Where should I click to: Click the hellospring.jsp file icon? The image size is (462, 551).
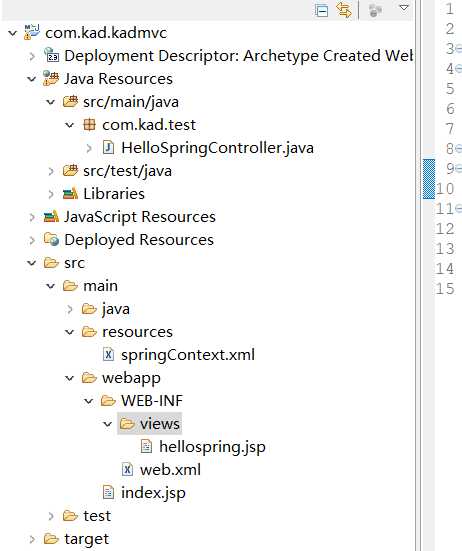pos(146,446)
